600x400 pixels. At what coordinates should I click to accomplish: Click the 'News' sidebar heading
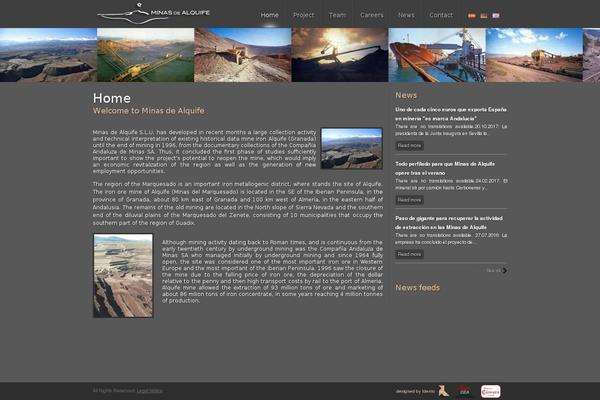(406, 95)
